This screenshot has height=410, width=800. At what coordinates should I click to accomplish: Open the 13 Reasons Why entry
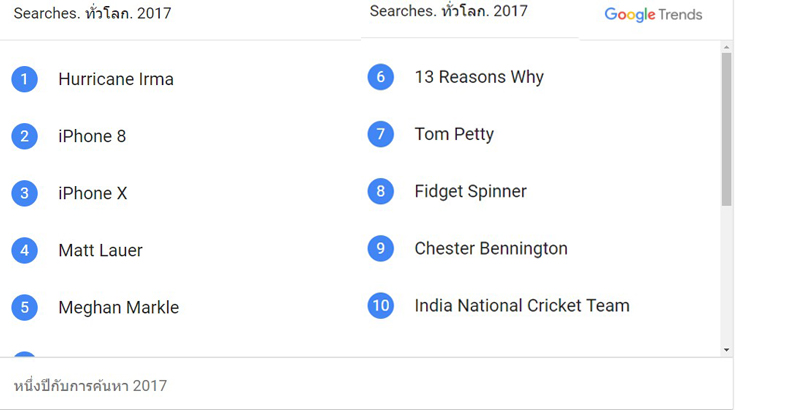(479, 77)
